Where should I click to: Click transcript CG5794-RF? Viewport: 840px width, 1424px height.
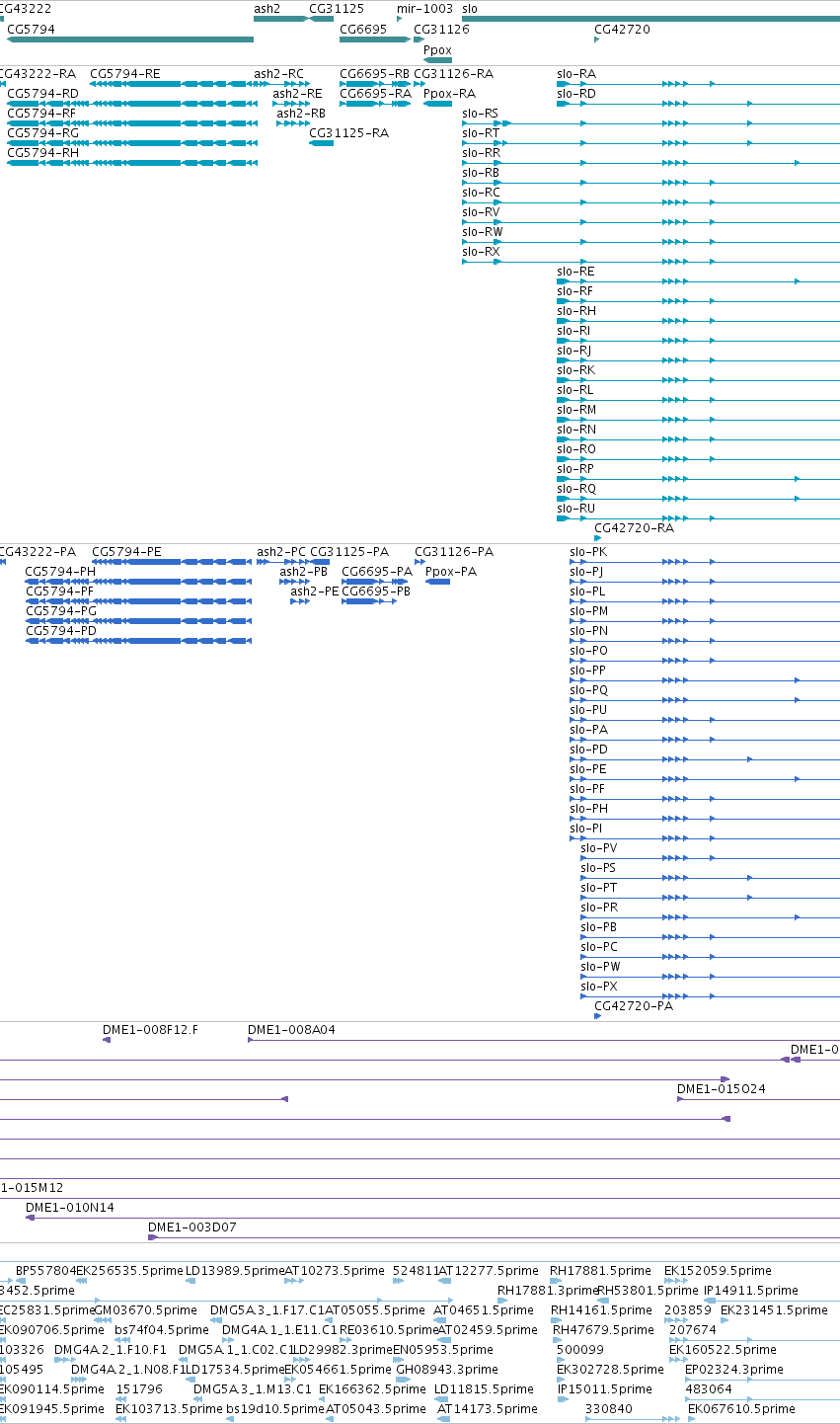(x=41, y=114)
